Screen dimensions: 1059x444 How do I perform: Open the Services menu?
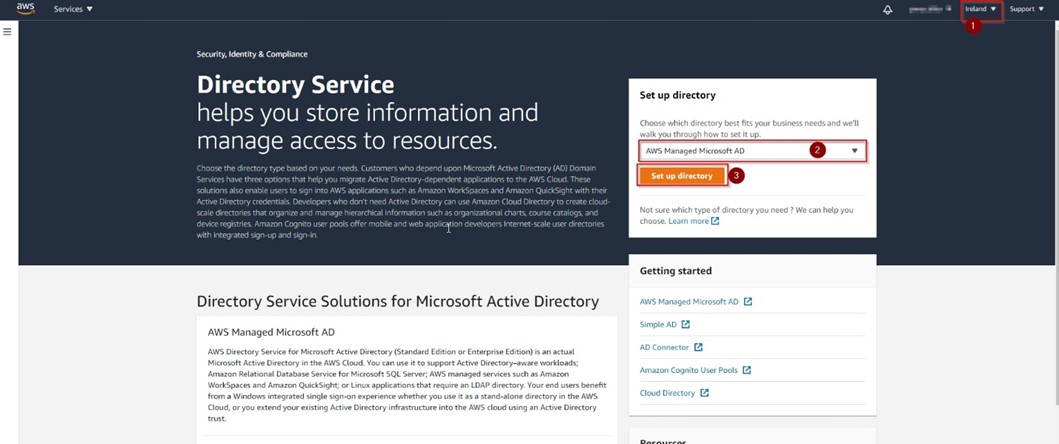tap(73, 9)
